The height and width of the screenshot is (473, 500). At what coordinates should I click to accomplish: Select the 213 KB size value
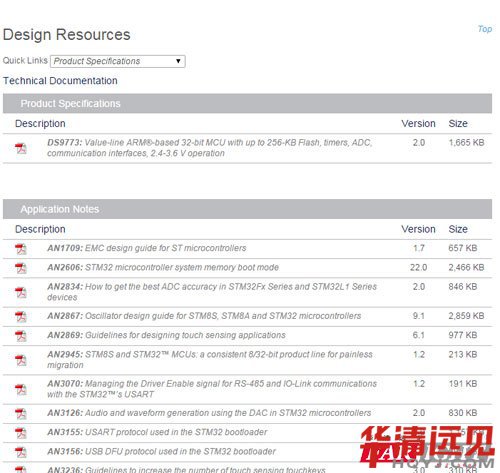(463, 354)
